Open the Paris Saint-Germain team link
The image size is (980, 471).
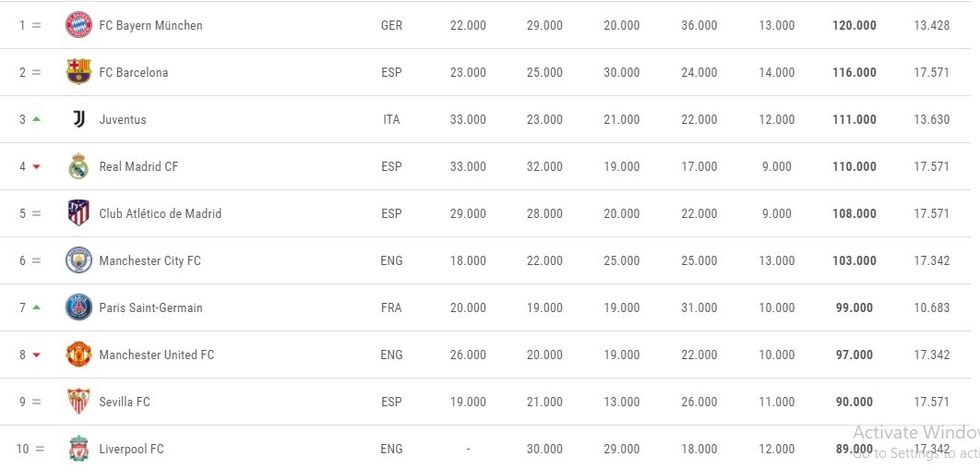(x=150, y=307)
